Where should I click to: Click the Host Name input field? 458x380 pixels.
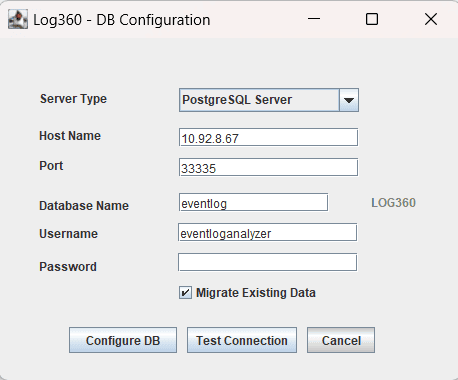268,137
